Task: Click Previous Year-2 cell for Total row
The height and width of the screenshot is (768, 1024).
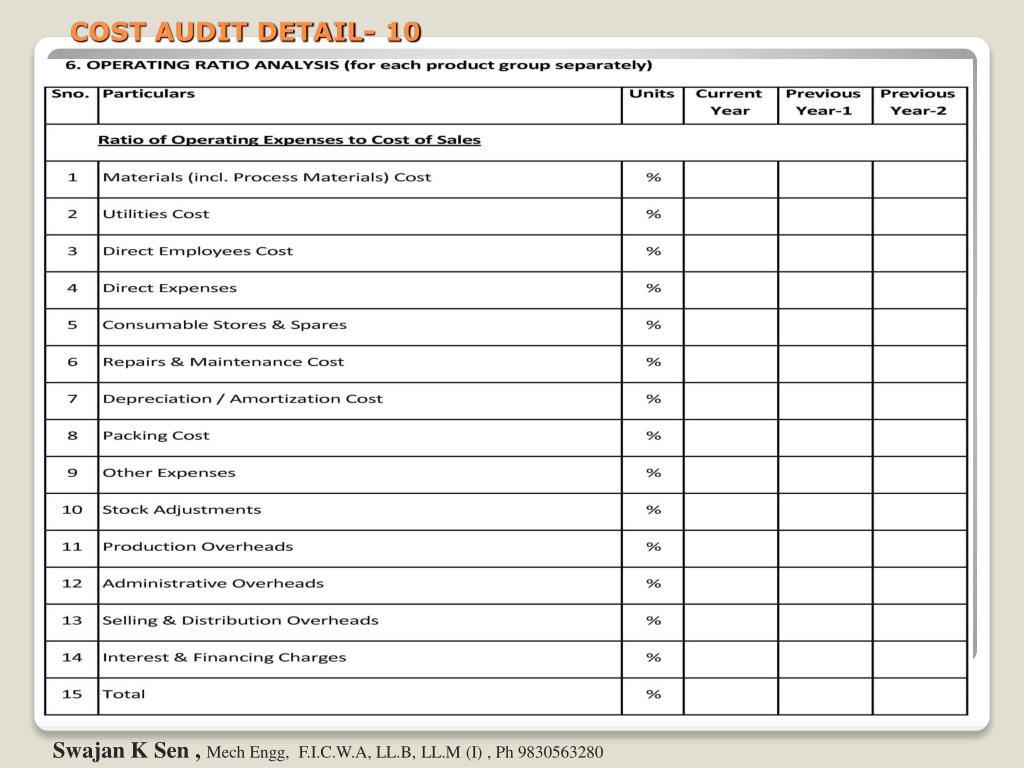Action: [920, 696]
